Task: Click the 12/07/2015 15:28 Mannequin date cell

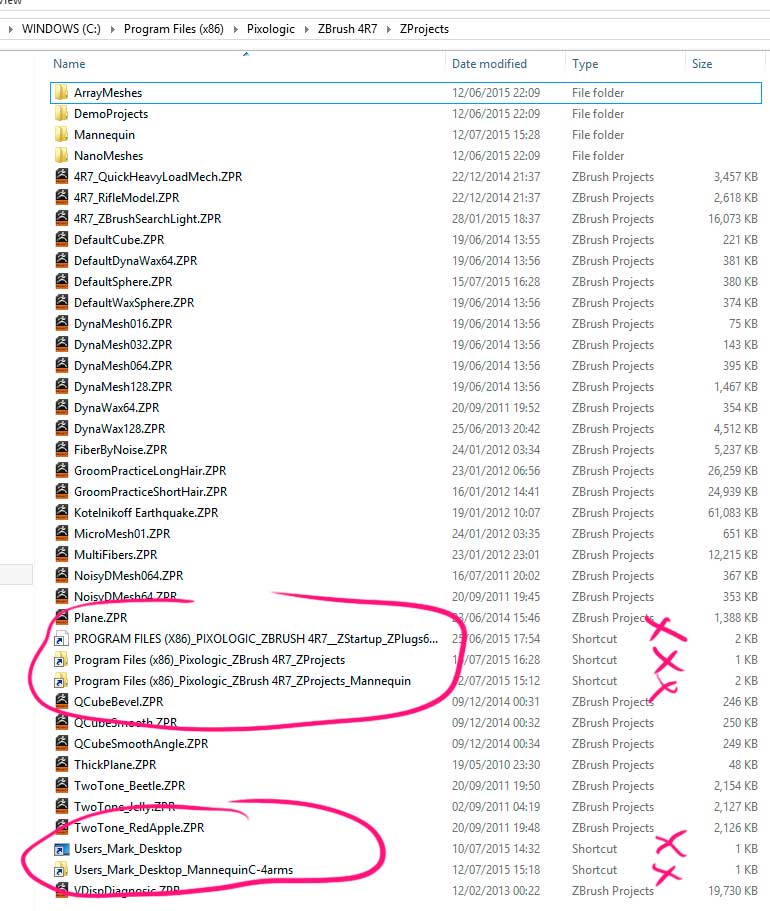Action: coord(496,134)
